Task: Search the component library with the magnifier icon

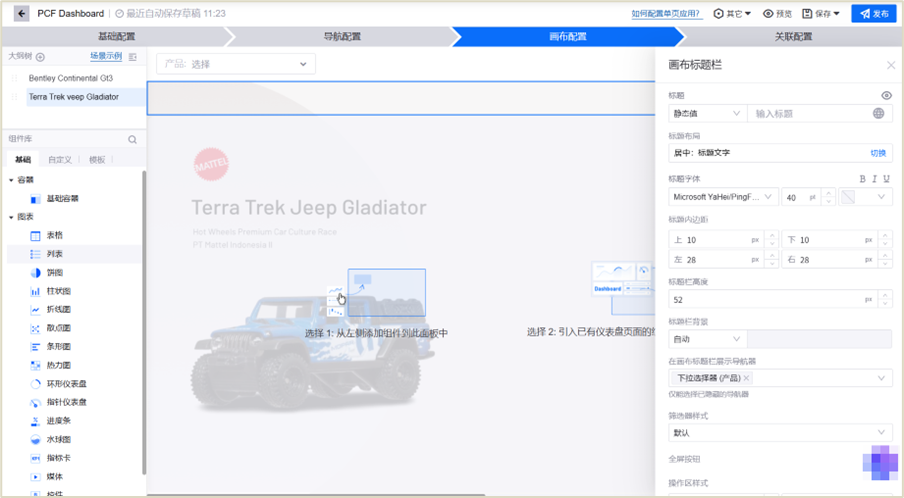Action: (x=132, y=140)
